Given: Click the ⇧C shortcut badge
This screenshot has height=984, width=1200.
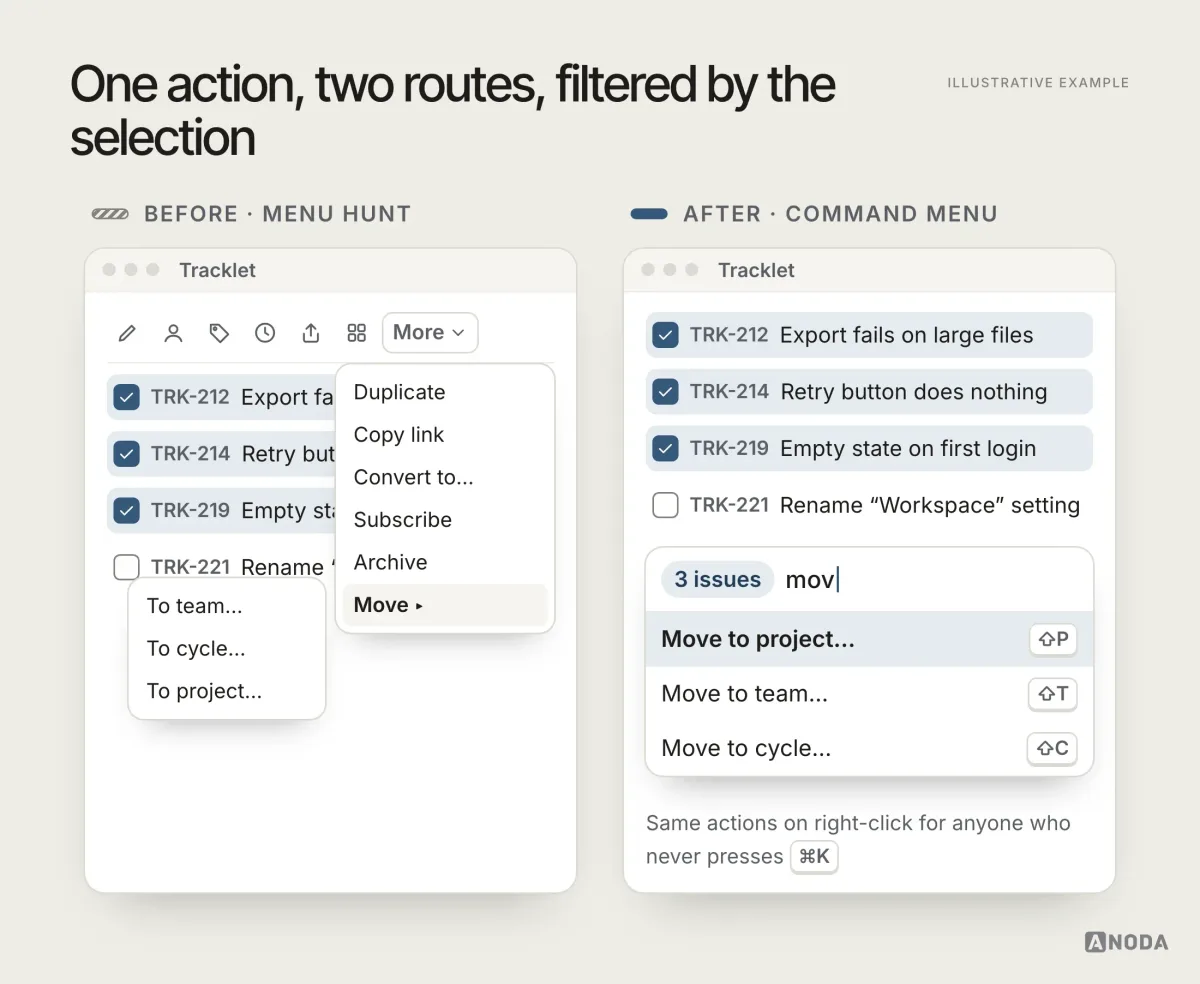Looking at the screenshot, I should point(1053,748).
